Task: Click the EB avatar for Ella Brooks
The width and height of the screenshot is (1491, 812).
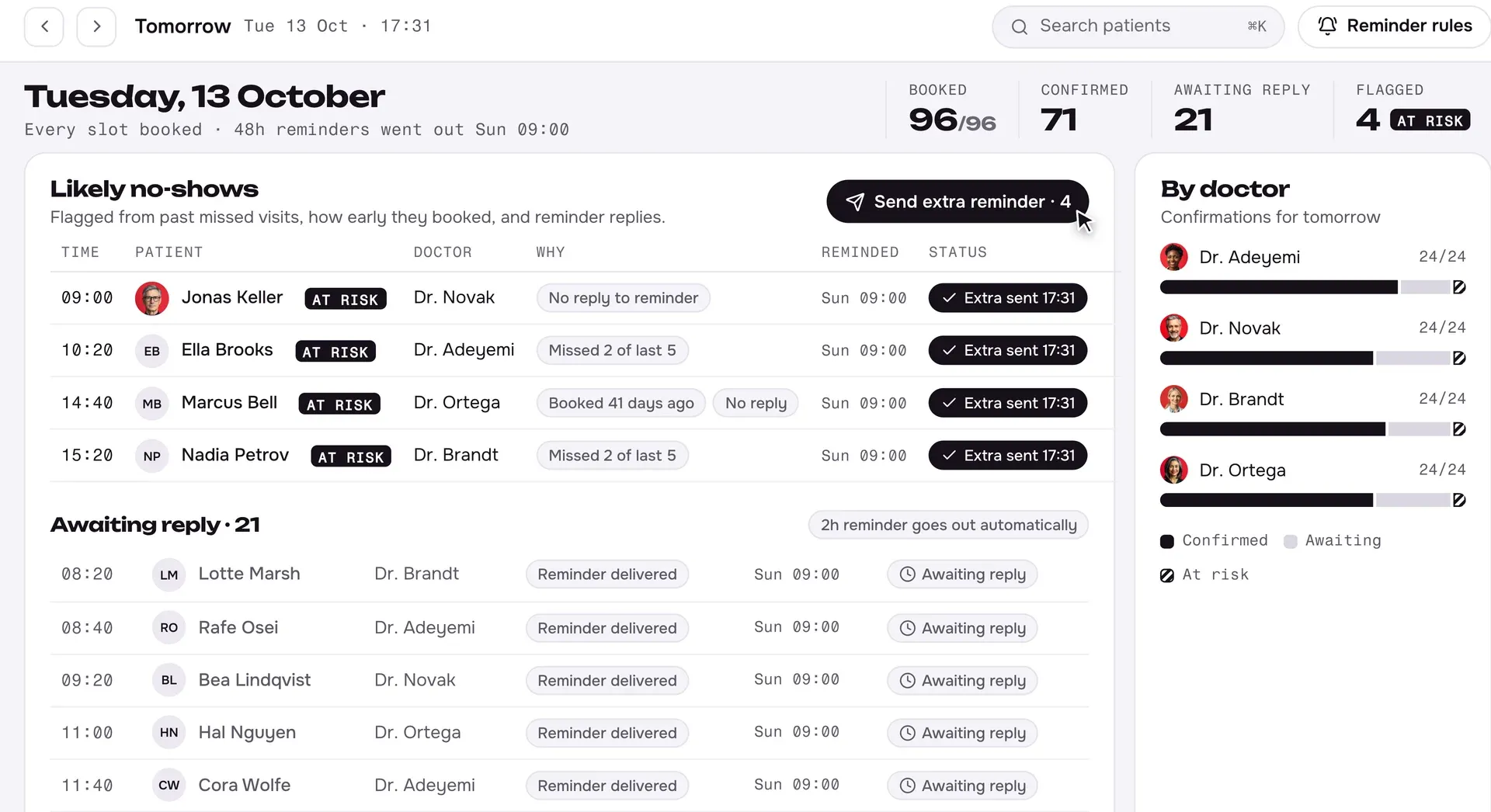Action: (x=152, y=351)
